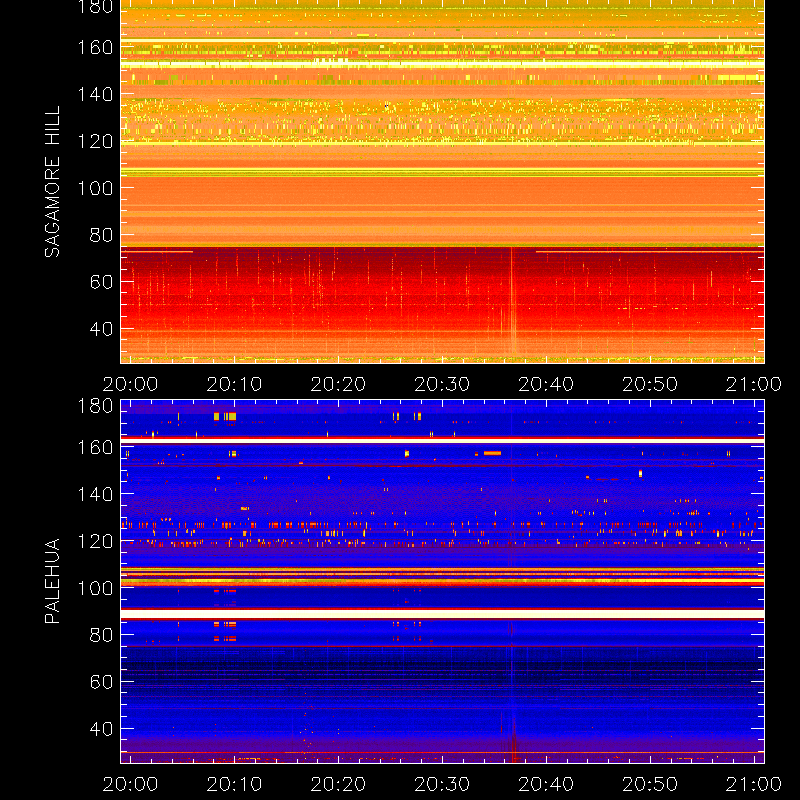Click the 20:50 time label under Sagamore Hill plot
Screen dimensions: 800x800
(x=650, y=384)
